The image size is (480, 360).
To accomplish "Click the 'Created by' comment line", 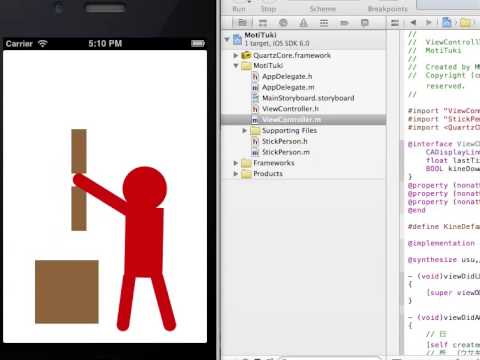I will [444, 67].
